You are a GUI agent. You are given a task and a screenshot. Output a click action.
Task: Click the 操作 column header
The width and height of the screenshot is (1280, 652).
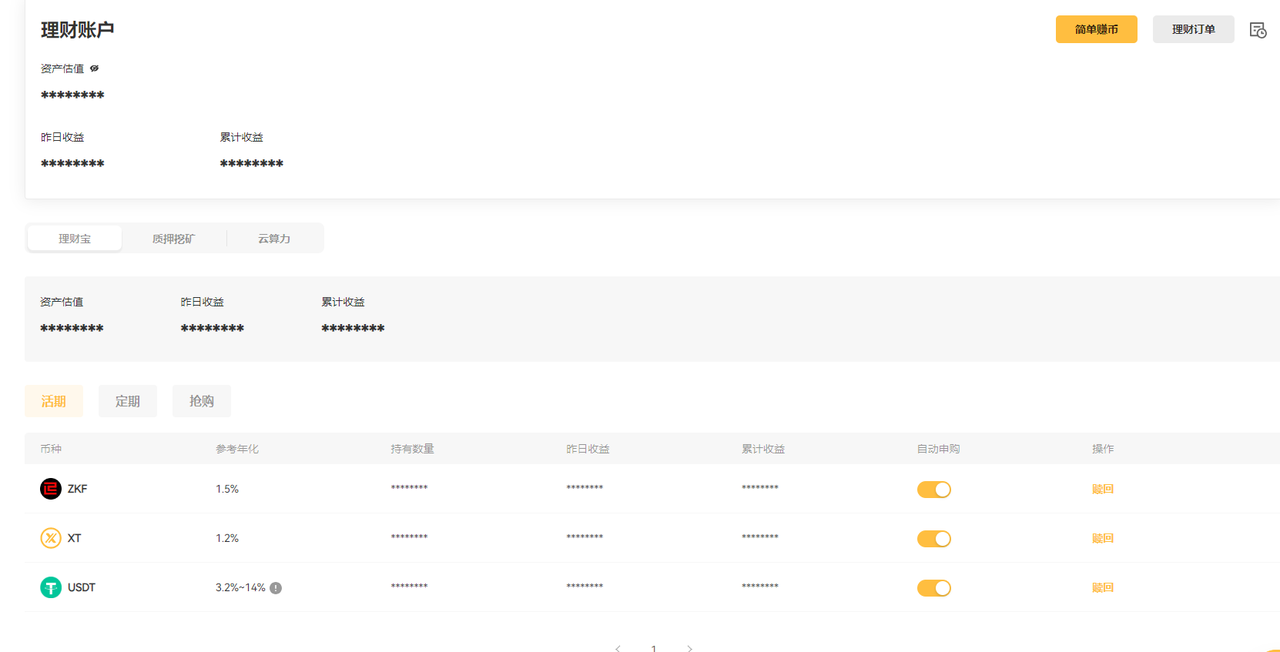(x=1103, y=449)
